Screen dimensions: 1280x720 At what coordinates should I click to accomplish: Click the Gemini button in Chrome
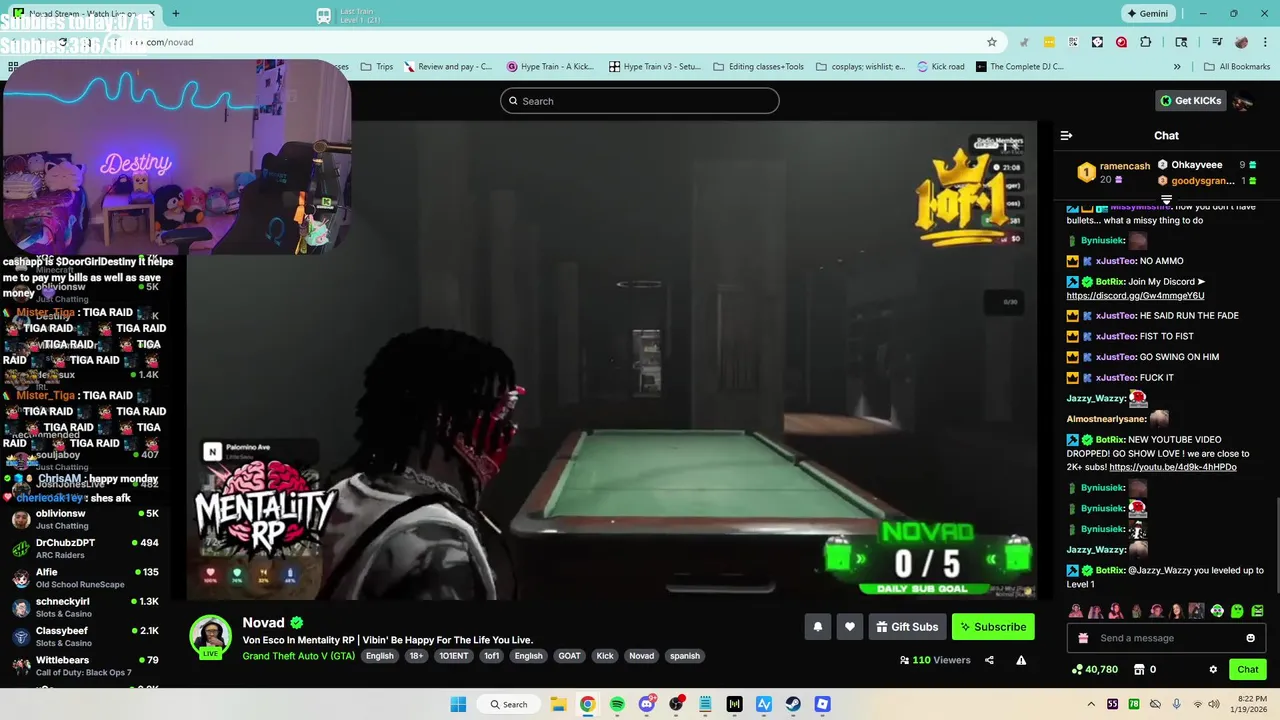(1147, 14)
